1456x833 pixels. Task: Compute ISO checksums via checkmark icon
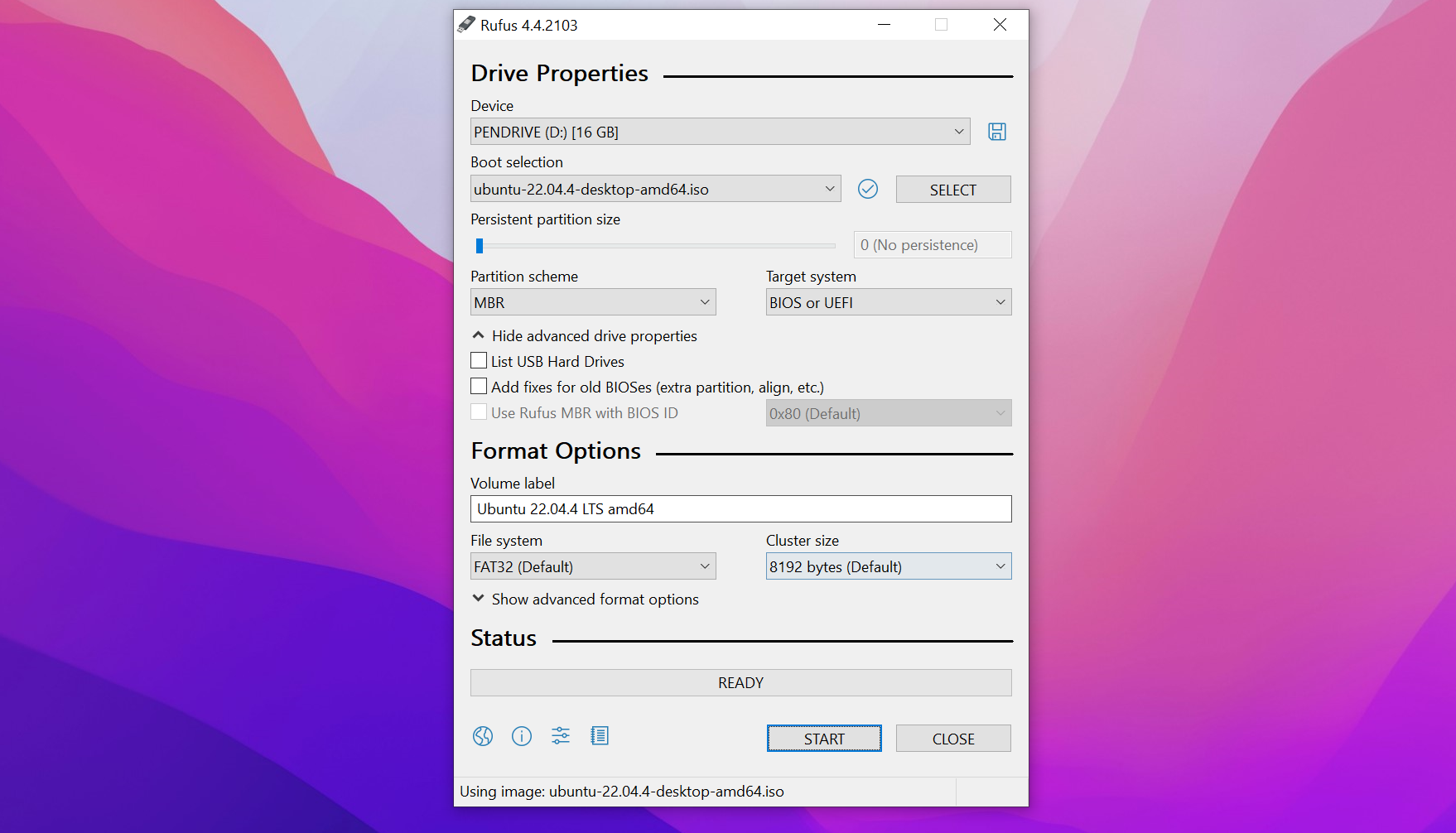pos(867,189)
